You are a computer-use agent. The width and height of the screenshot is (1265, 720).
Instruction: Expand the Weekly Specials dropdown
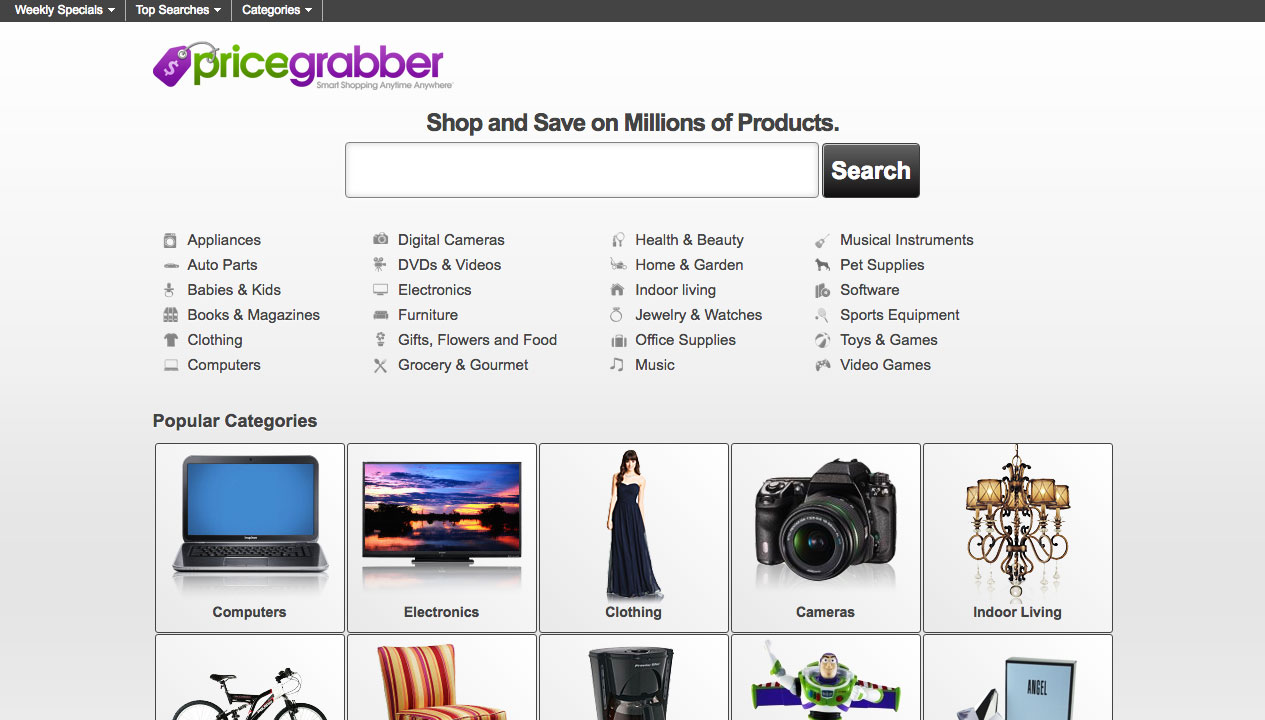pyautogui.click(x=64, y=10)
